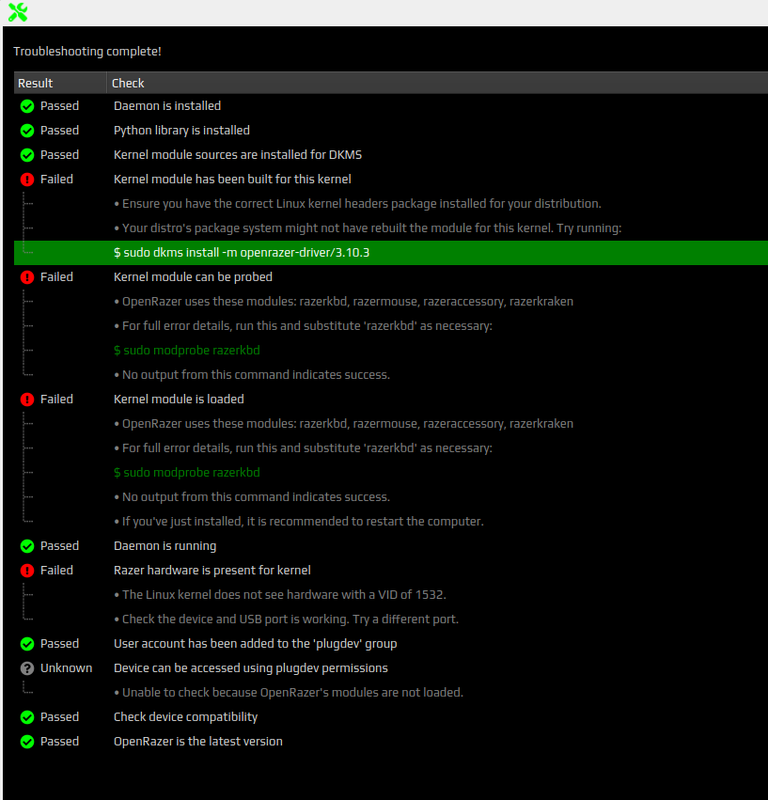Click the 'Troubleshooting complete!' heading text

87,52
